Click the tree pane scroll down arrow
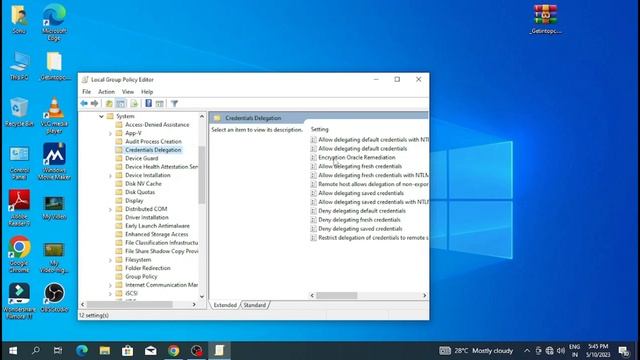This screenshot has height=360, width=640. click(202, 296)
